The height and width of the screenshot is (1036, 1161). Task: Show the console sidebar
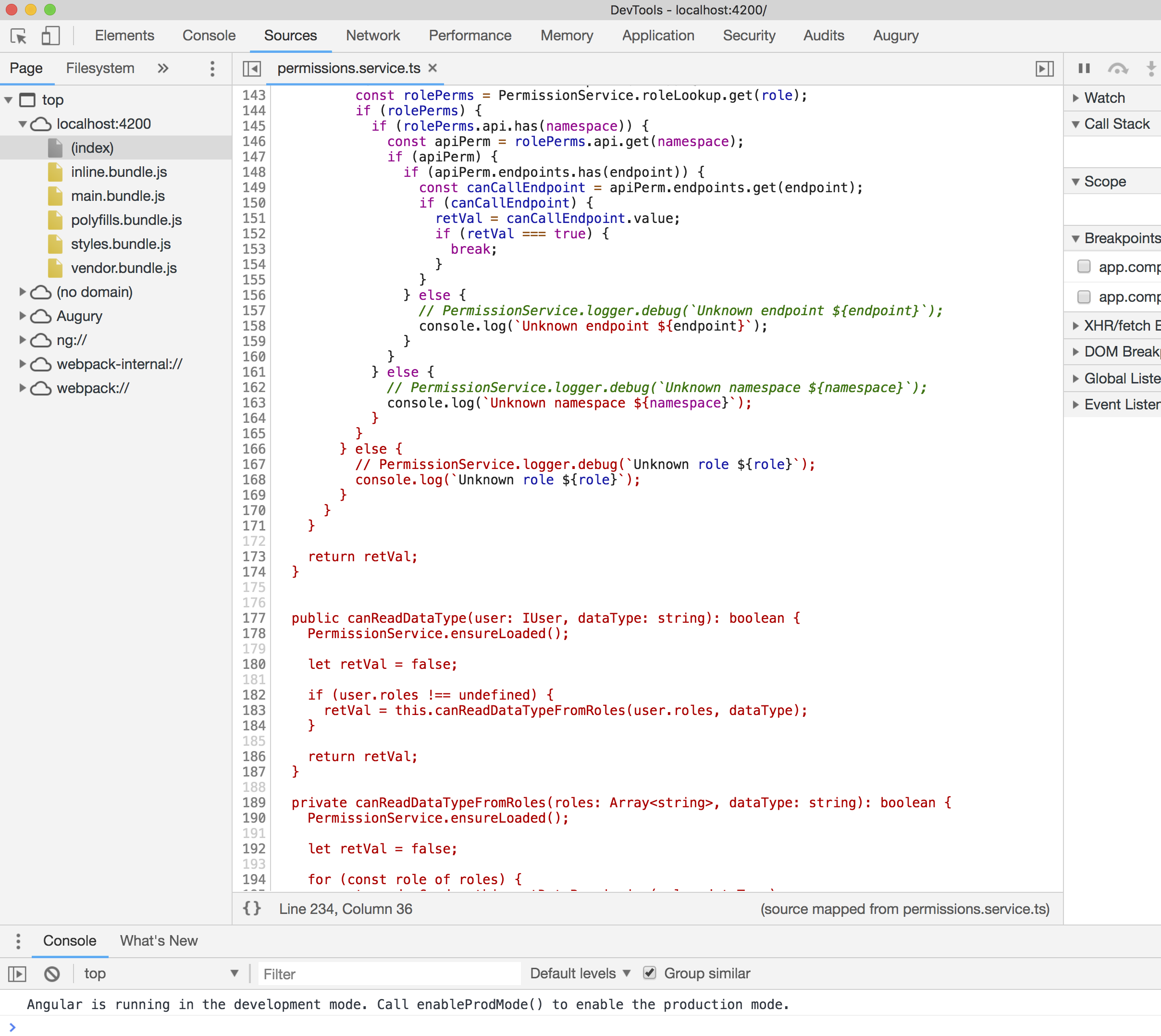pos(18,974)
